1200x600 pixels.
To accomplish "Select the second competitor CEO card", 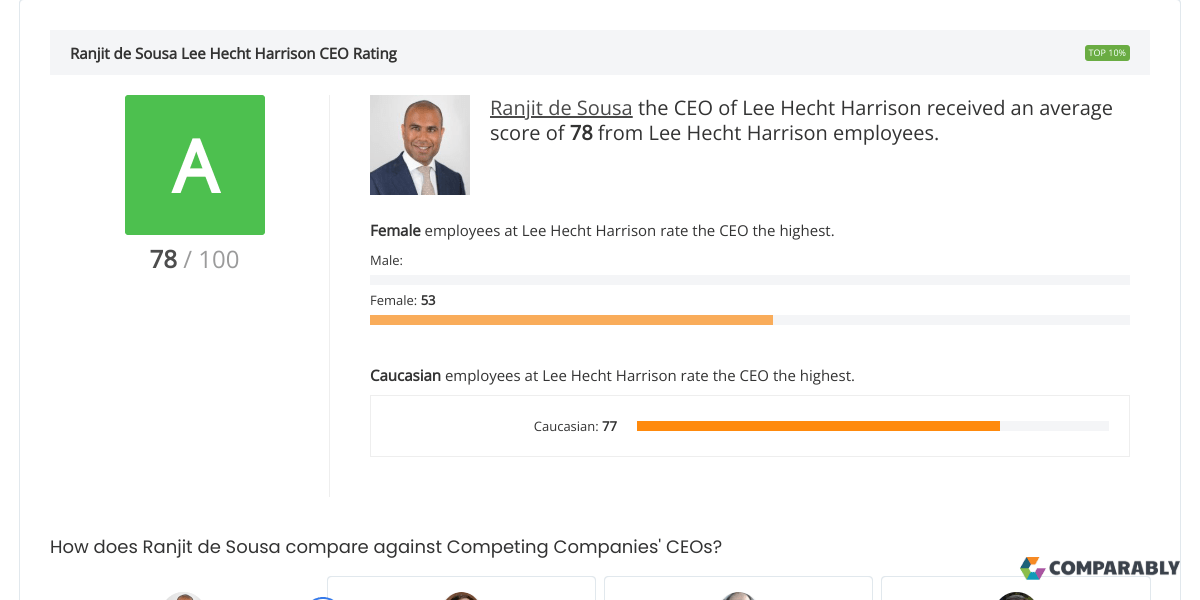I will click(x=738, y=588).
